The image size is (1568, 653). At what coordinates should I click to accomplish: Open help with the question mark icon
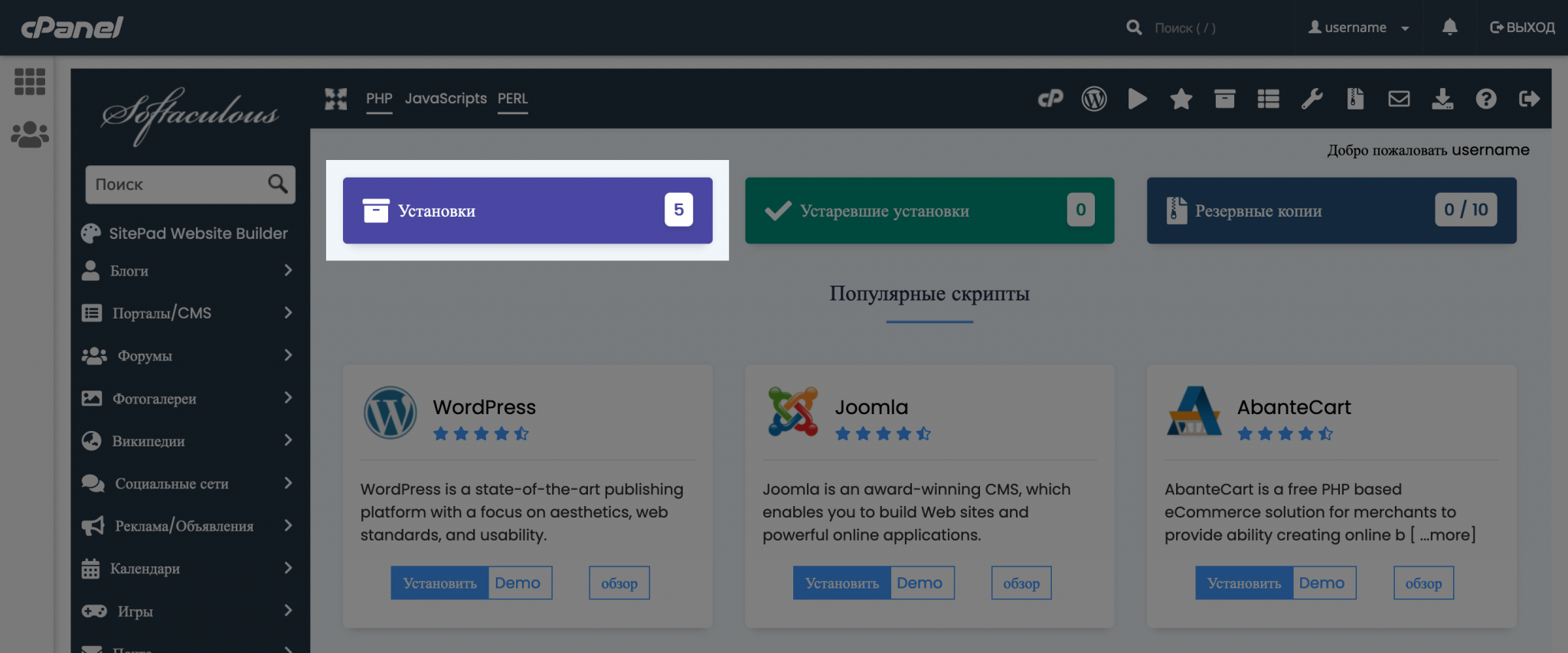[1486, 99]
